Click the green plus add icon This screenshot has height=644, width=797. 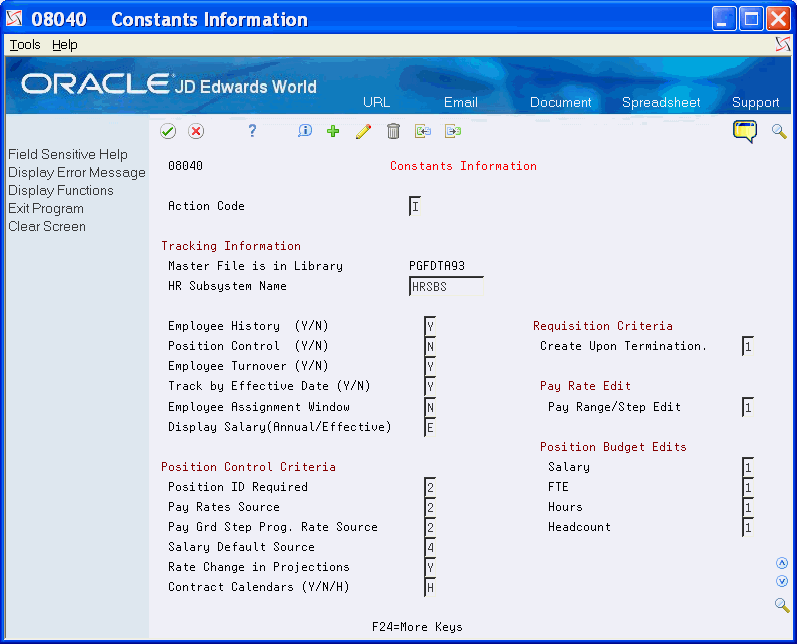[x=333, y=132]
